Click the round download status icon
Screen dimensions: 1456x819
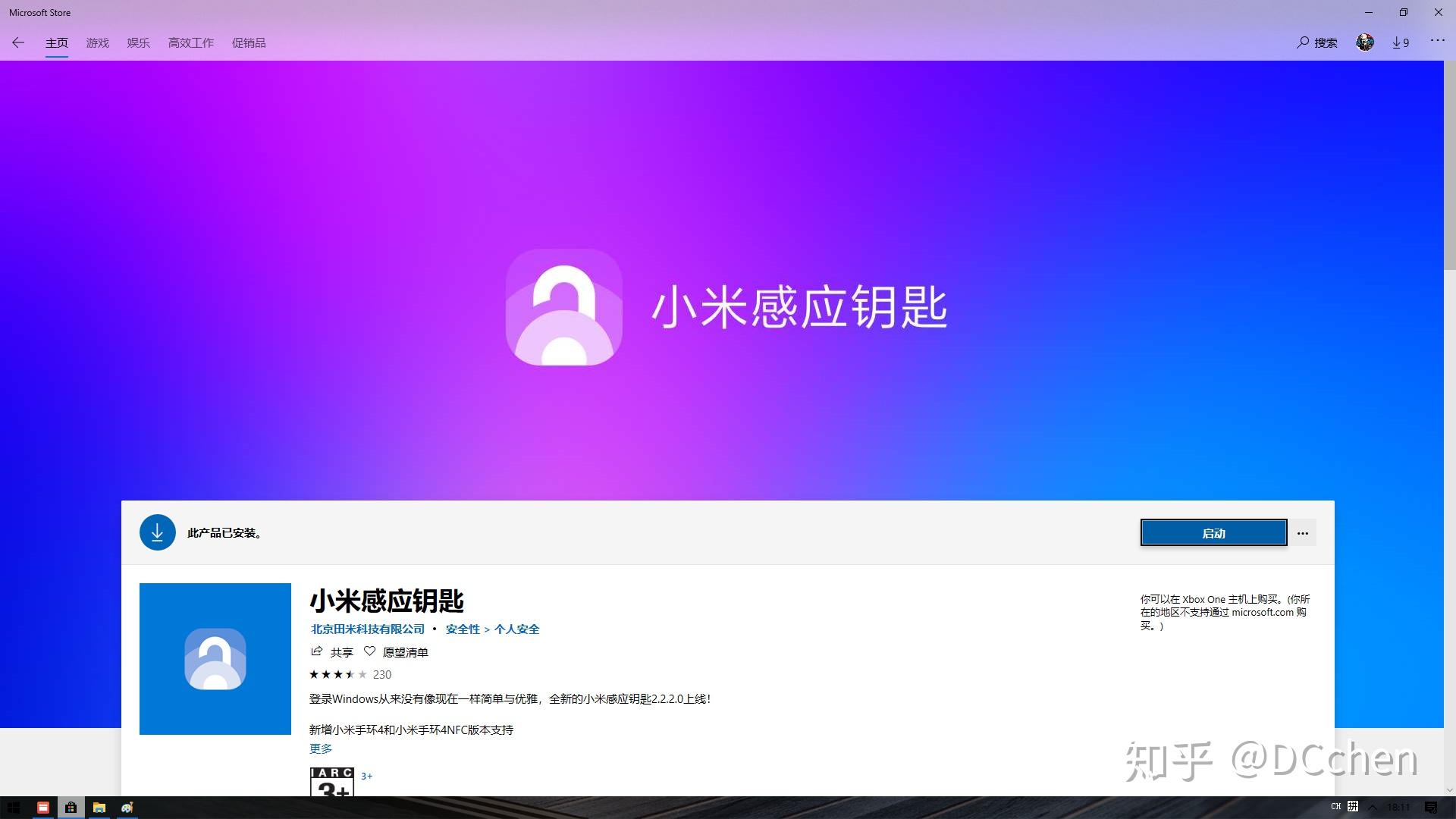pyautogui.click(x=158, y=533)
